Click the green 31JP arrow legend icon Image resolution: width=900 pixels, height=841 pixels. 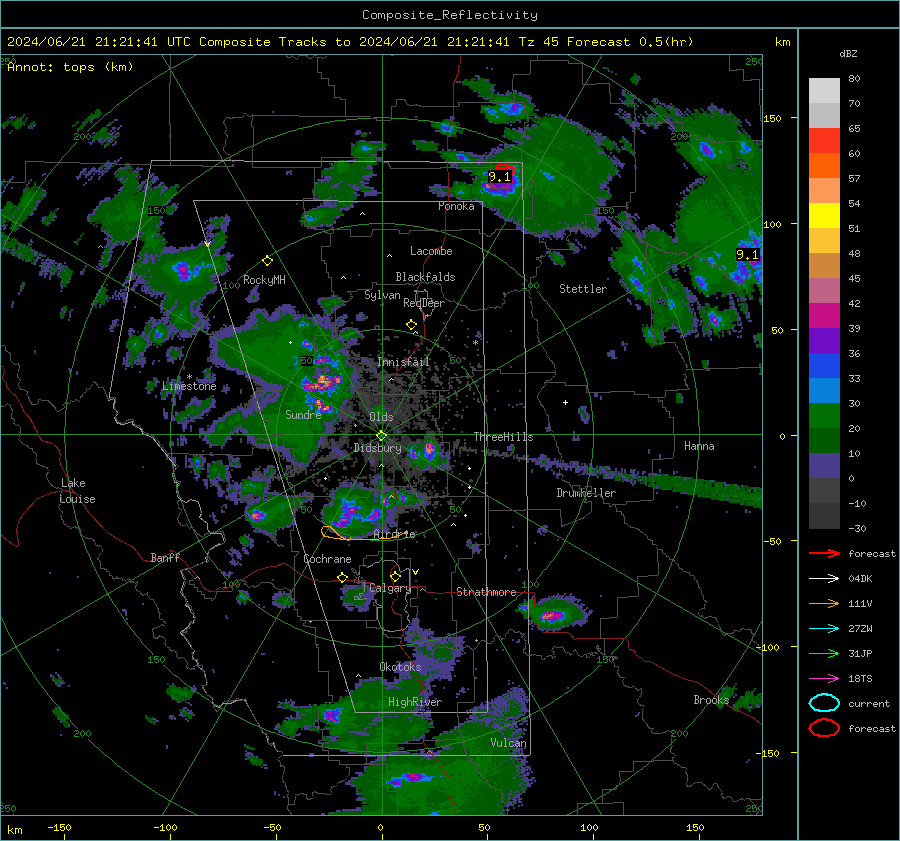(x=824, y=653)
